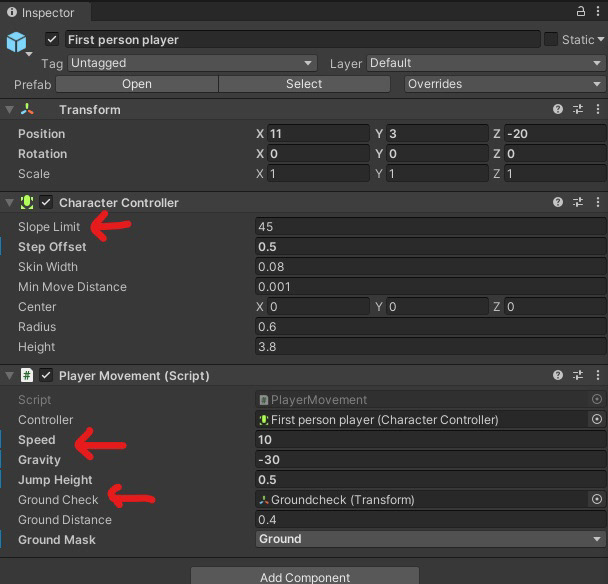Edit Position Z field
608x584 pixels.
(555, 134)
